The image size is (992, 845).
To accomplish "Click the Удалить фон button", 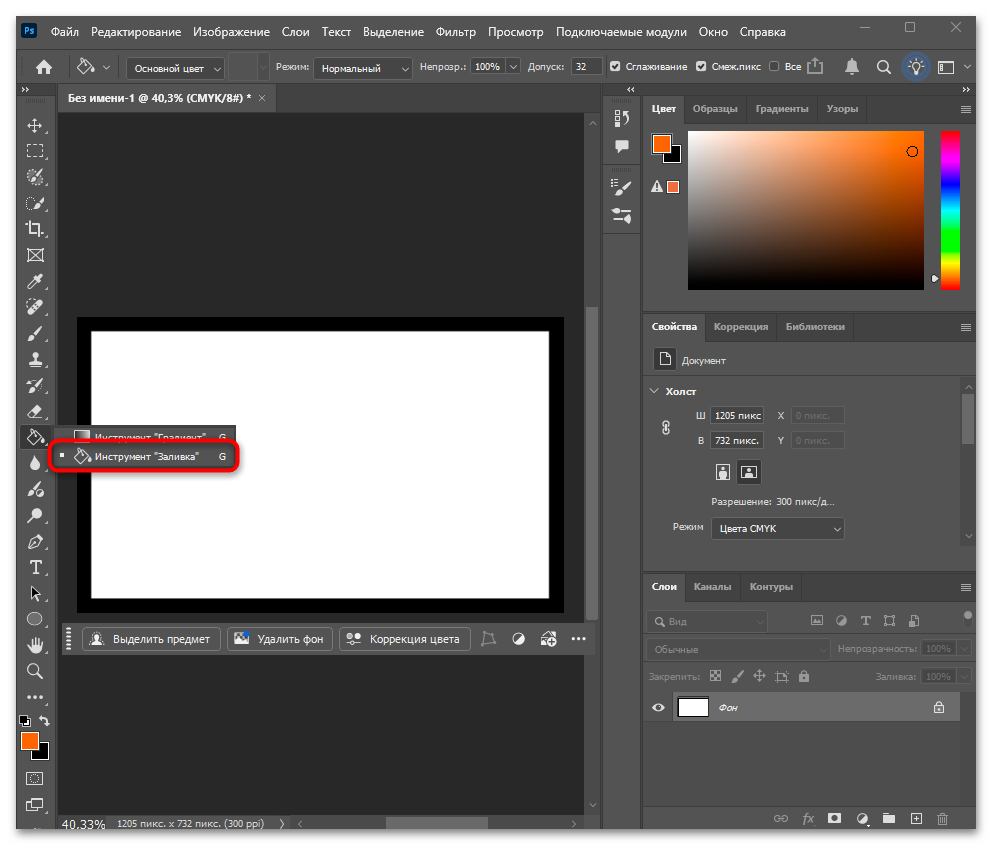I will (x=280, y=639).
